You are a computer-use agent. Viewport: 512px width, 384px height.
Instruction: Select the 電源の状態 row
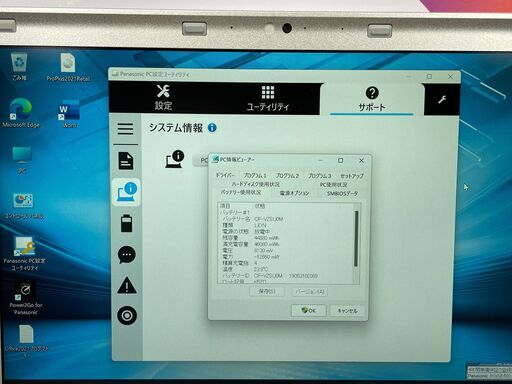pos(285,231)
